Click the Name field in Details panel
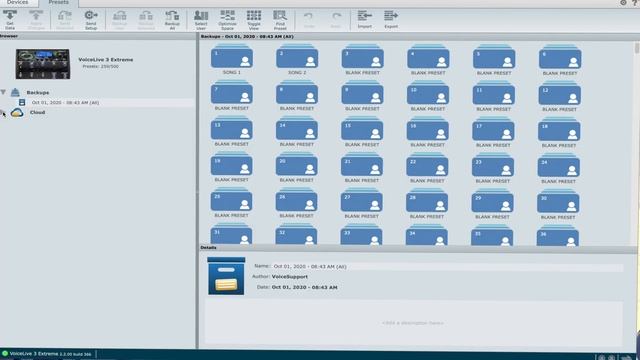The width and height of the screenshot is (640, 360). click(x=447, y=267)
